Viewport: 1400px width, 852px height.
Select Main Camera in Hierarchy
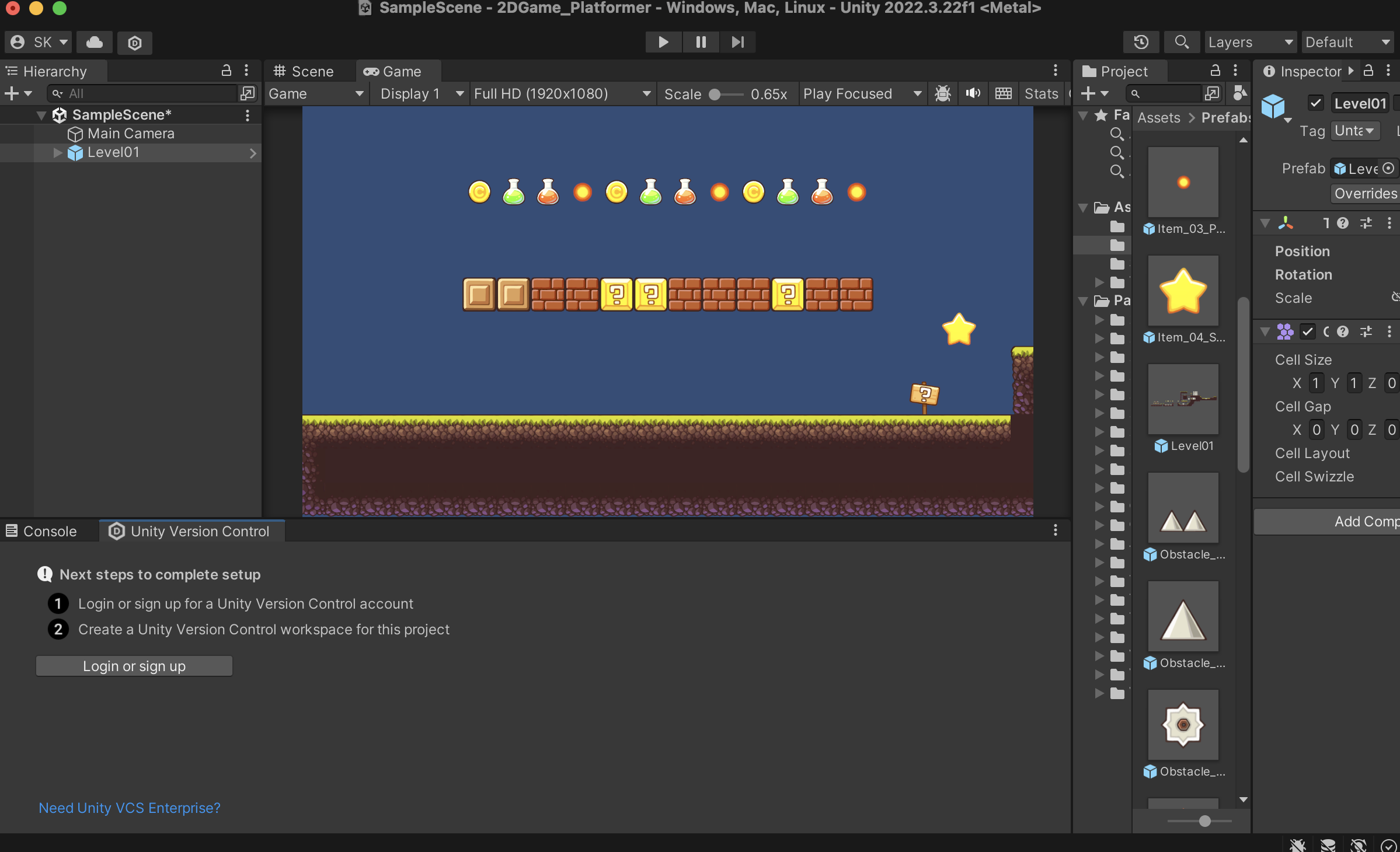point(131,134)
